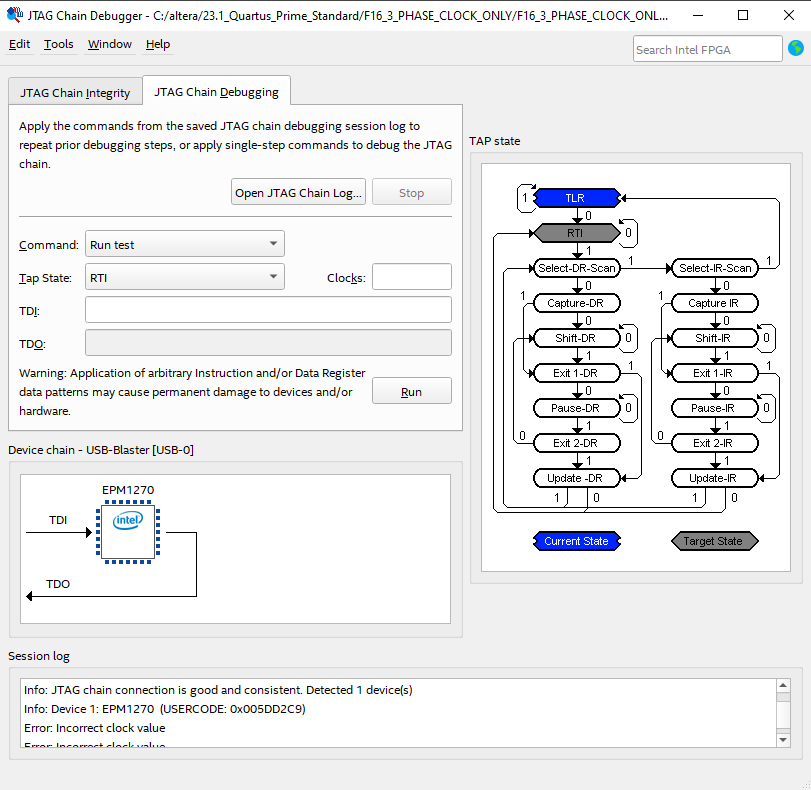Click the EPM1270 device label
Screen dimensions: 811x790
(x=128, y=489)
